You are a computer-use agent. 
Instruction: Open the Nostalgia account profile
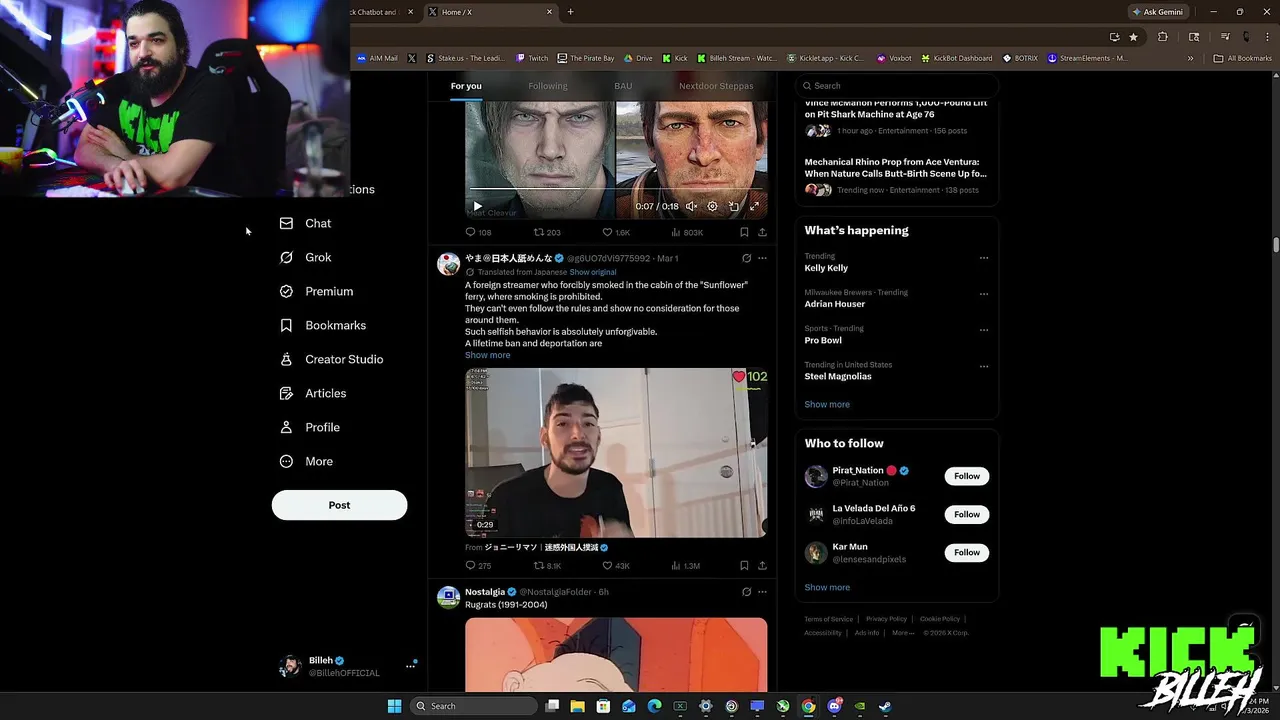[x=485, y=592]
